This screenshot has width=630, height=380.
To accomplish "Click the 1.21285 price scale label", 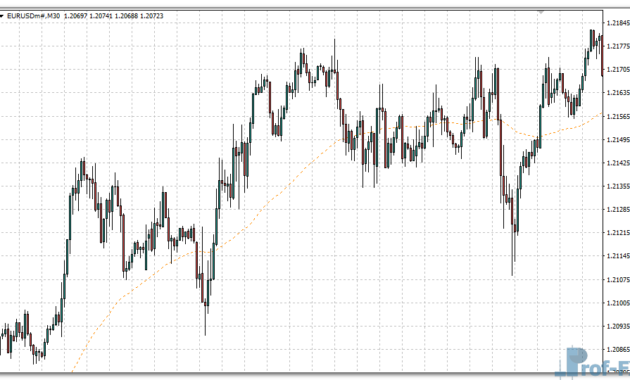I will coord(618,209).
